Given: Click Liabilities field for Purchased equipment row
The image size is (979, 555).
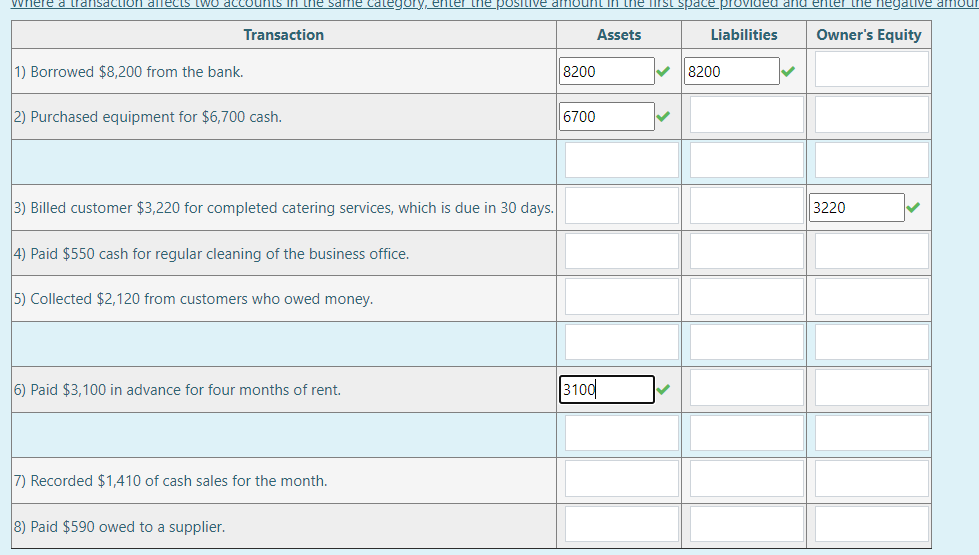Looking at the screenshot, I should click(x=746, y=114).
